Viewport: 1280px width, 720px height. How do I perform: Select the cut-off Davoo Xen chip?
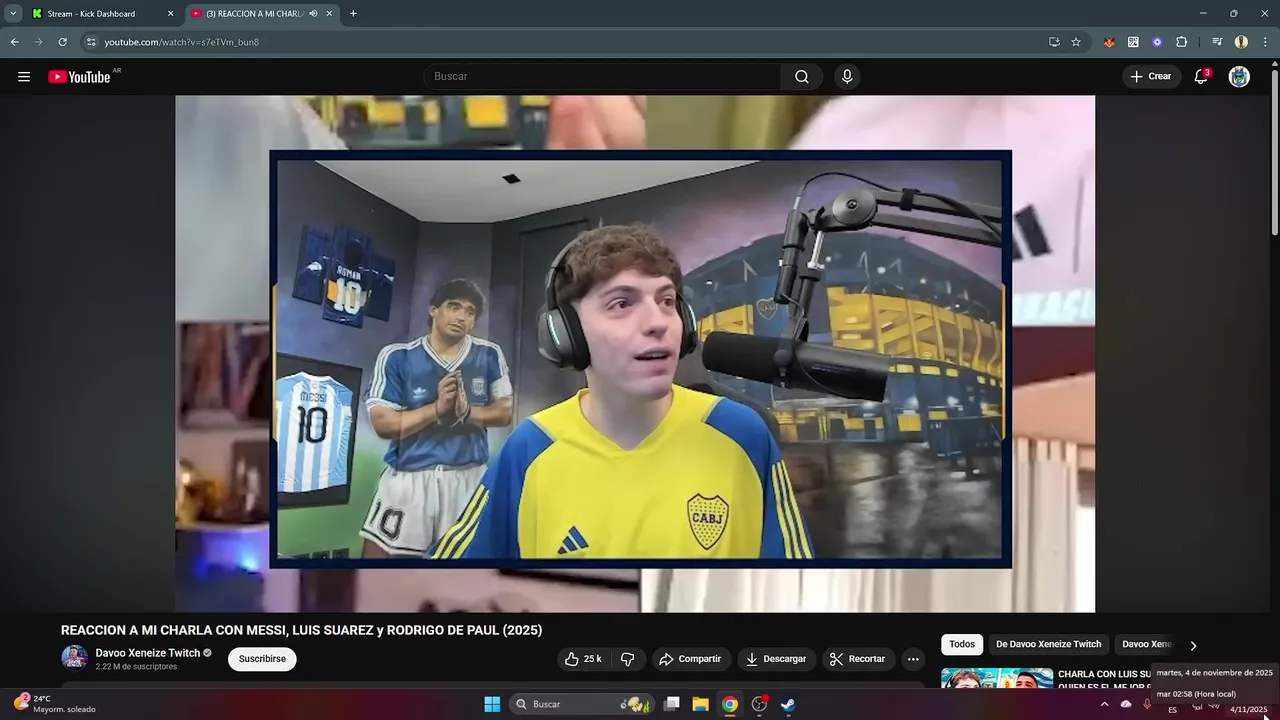pos(1146,645)
